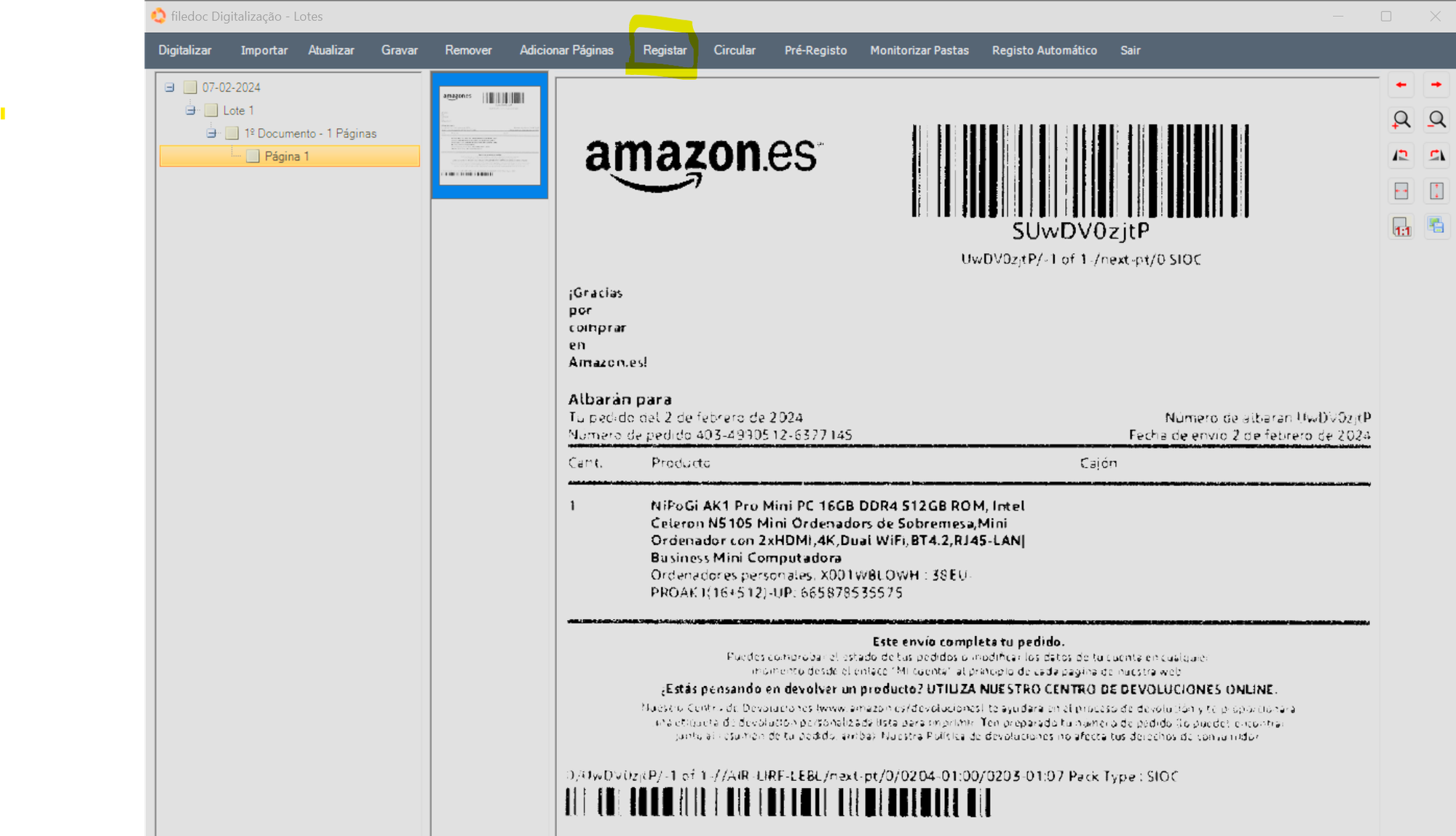1456x836 pixels.
Task: Click the highlighted Registar item
Action: pos(665,50)
